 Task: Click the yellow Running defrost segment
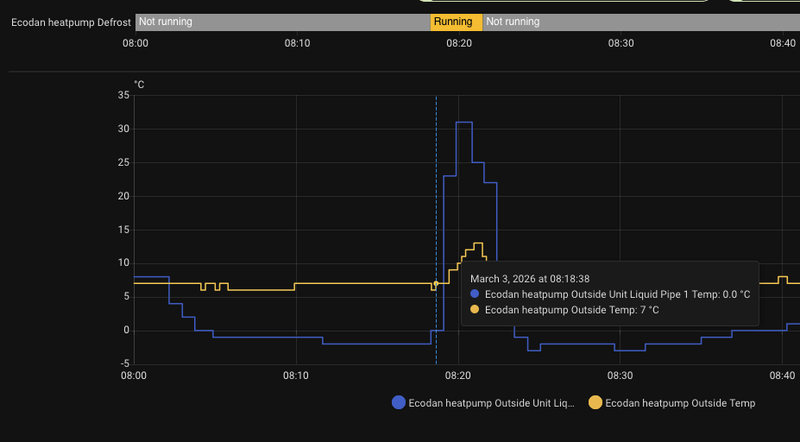point(456,22)
